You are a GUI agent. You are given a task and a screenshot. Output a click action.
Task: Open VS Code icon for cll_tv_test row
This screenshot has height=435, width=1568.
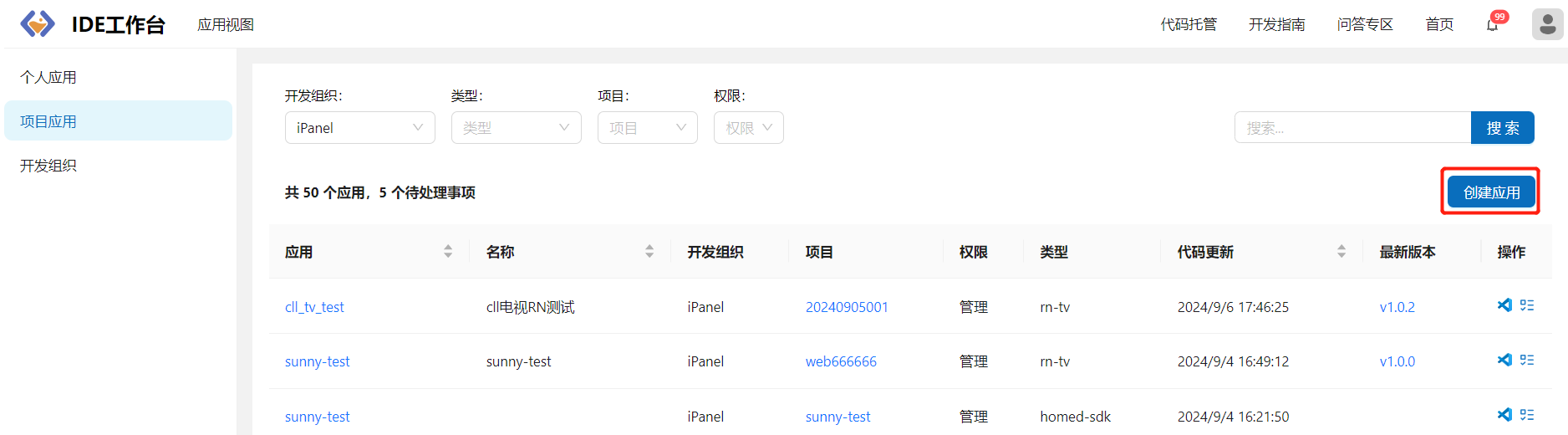(x=1504, y=305)
